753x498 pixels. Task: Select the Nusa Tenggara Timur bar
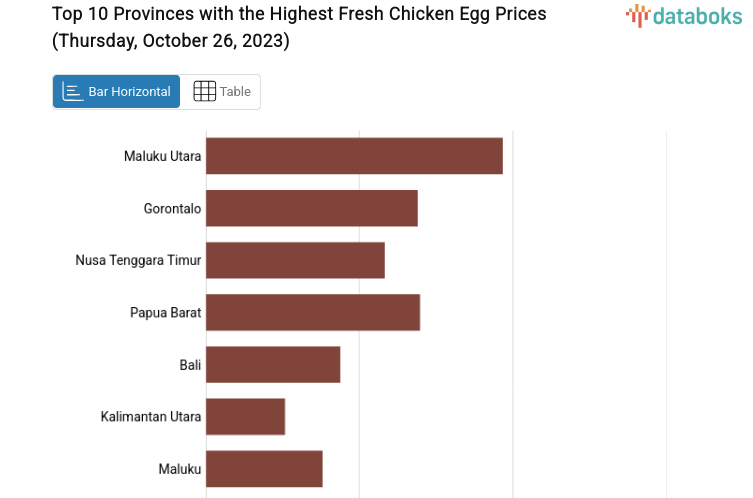(x=295, y=260)
